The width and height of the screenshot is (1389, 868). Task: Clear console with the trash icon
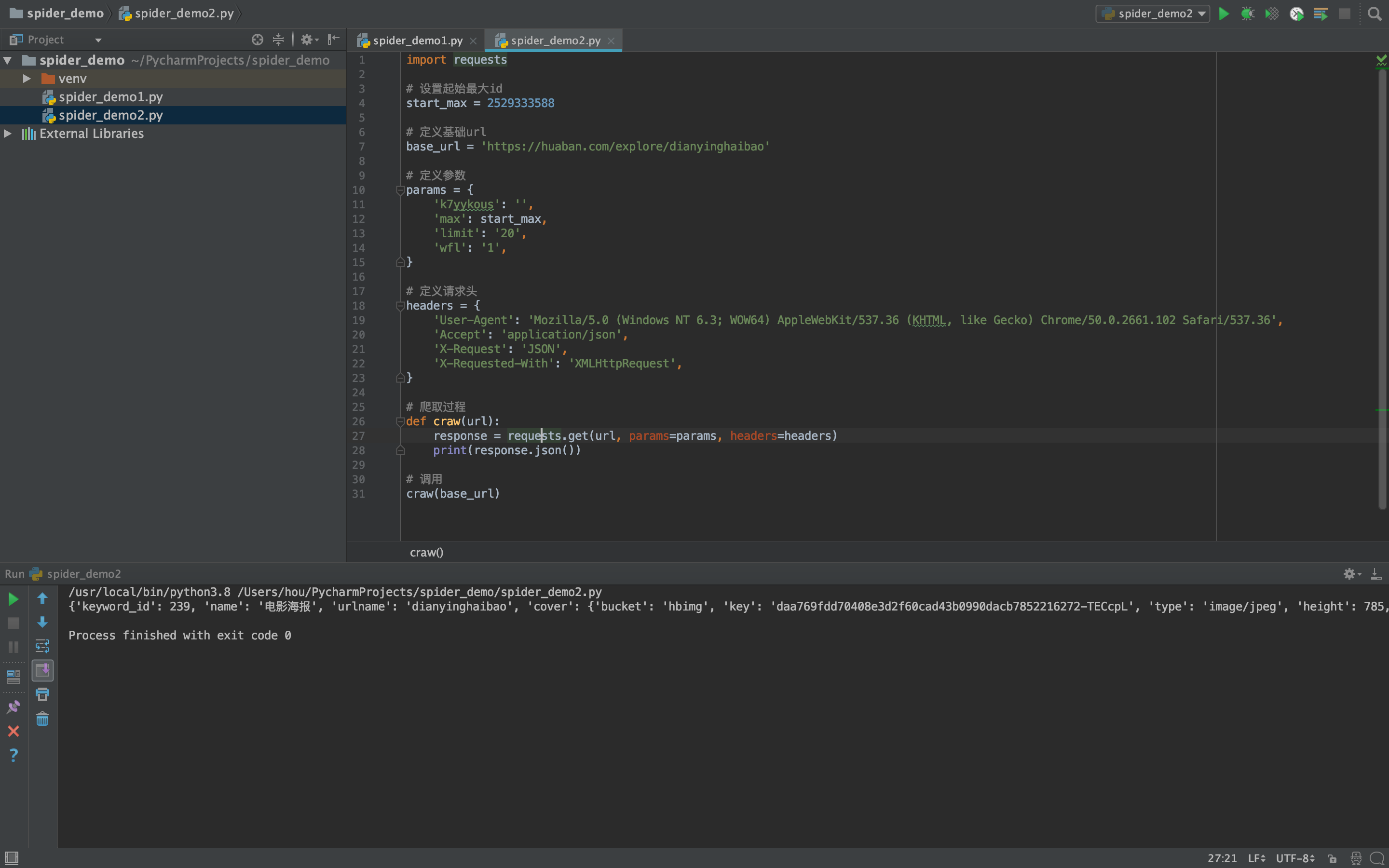pos(42,719)
